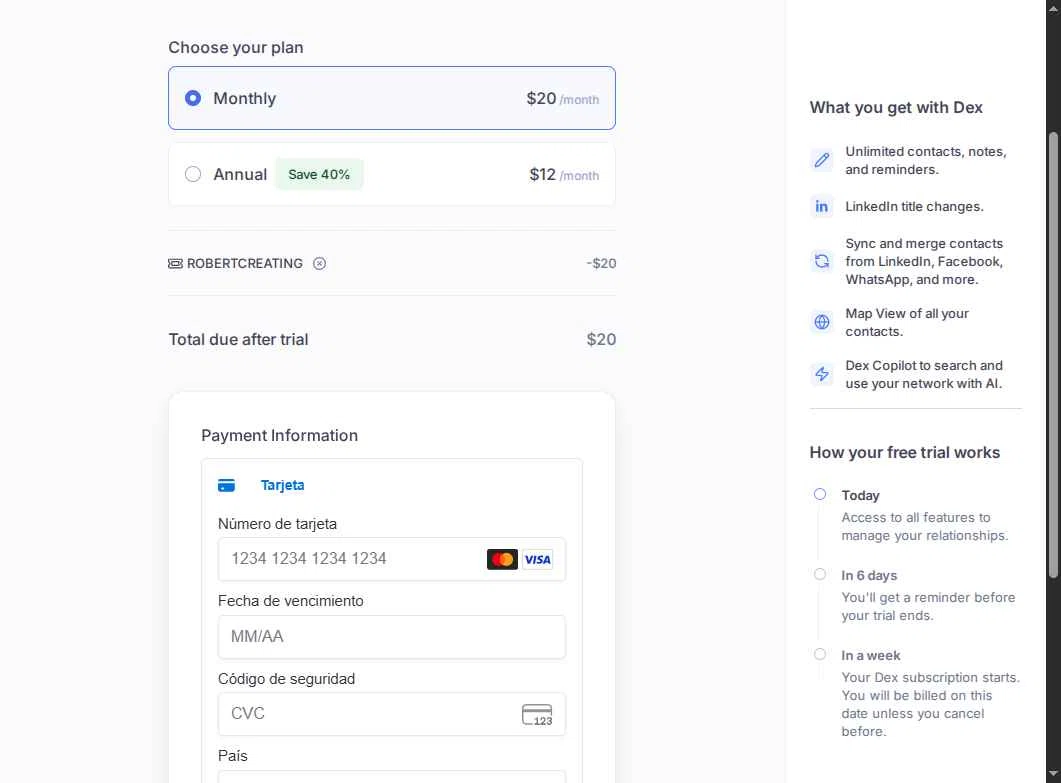The image size is (1061, 783).
Task: Click the $20 /month Monthly price
Action: pyautogui.click(x=562, y=99)
